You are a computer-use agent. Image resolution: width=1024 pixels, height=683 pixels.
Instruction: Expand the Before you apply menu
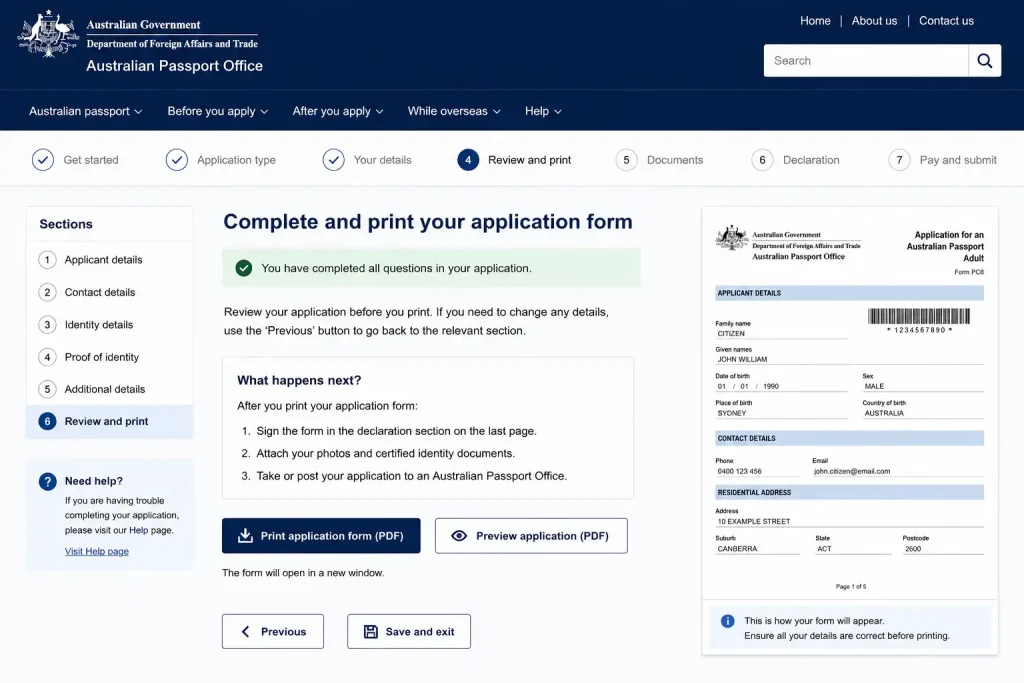pos(217,111)
